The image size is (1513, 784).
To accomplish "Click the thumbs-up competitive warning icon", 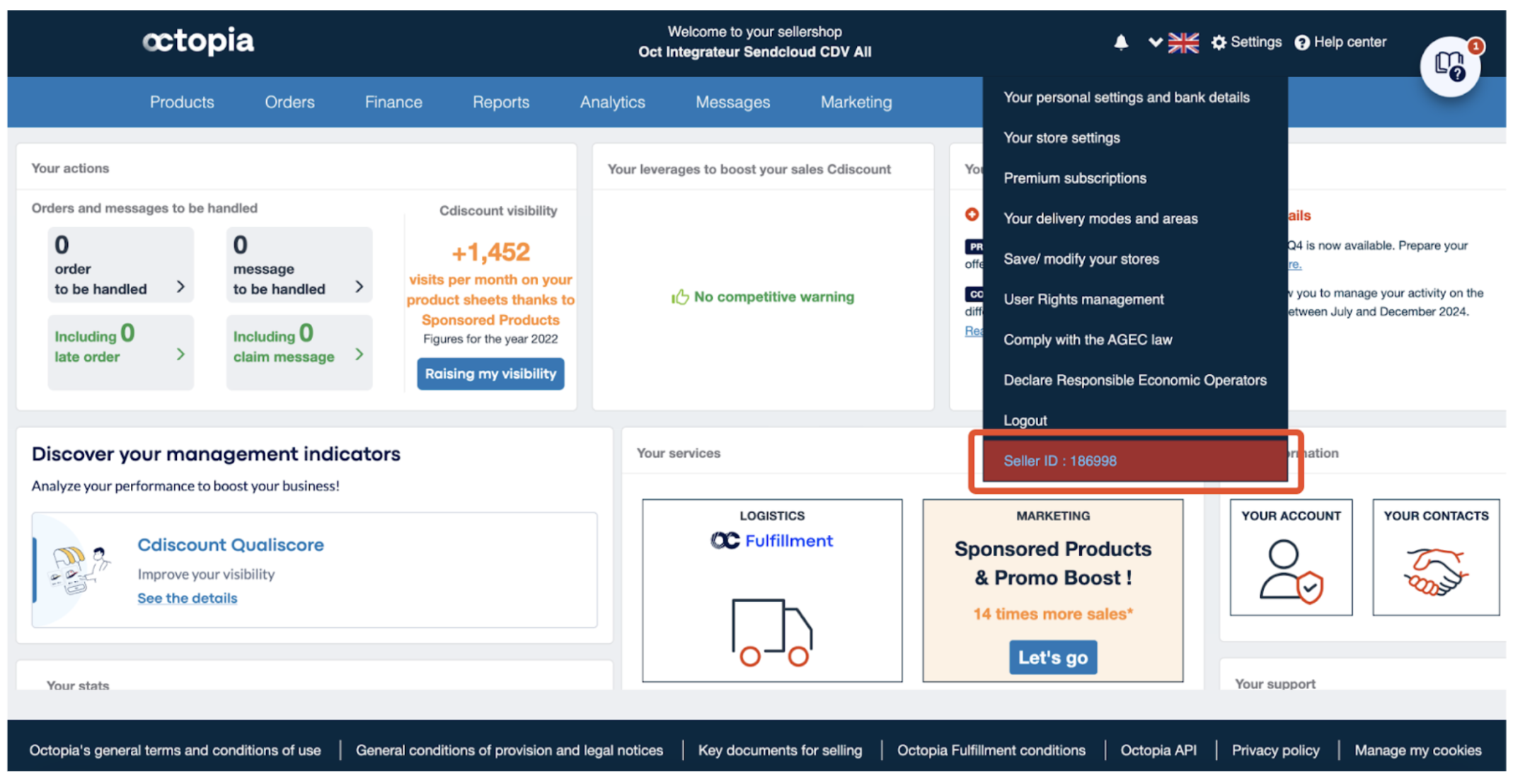I will pos(680,296).
